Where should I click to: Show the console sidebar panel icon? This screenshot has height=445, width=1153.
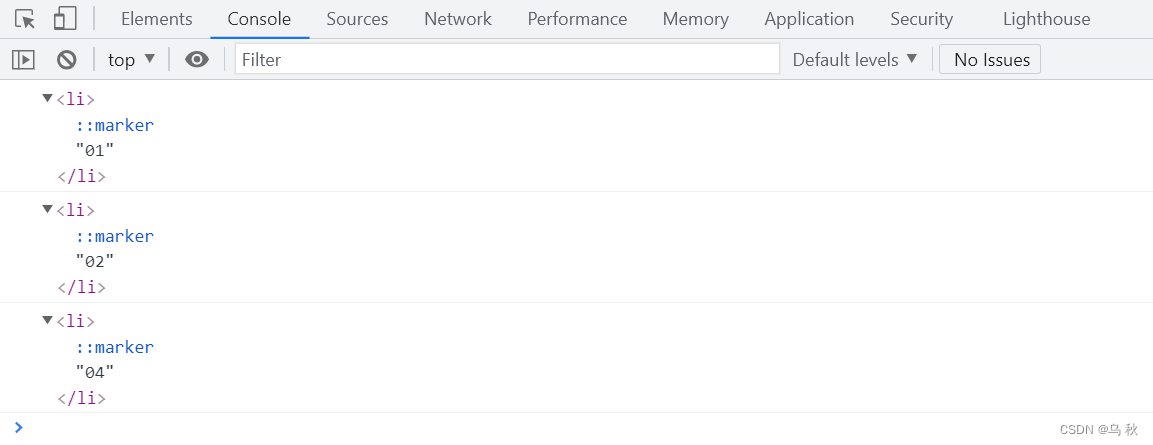click(x=24, y=60)
